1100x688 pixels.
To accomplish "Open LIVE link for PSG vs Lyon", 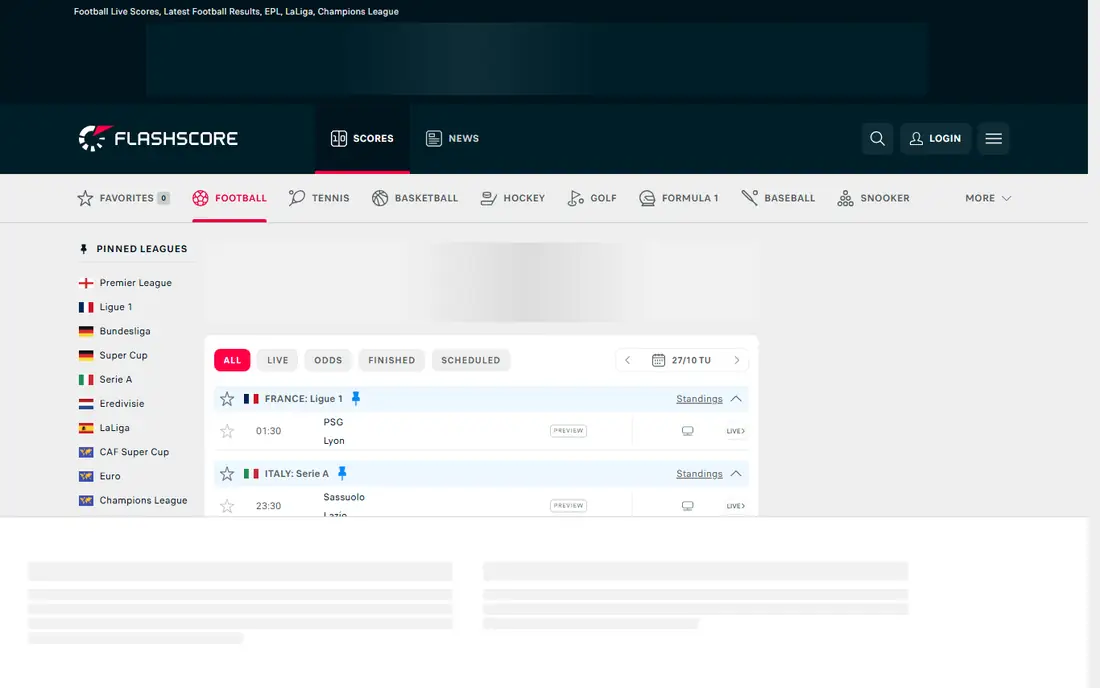I will (735, 431).
